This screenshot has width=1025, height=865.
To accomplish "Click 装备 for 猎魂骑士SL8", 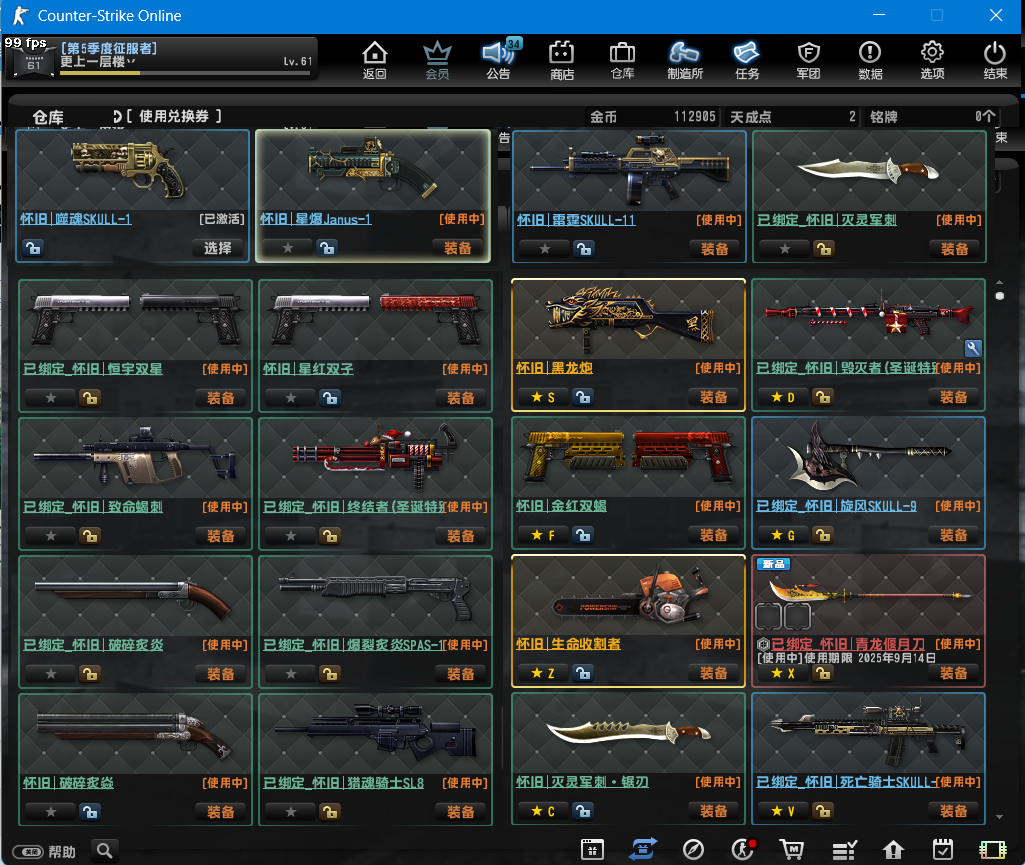I will 460,812.
